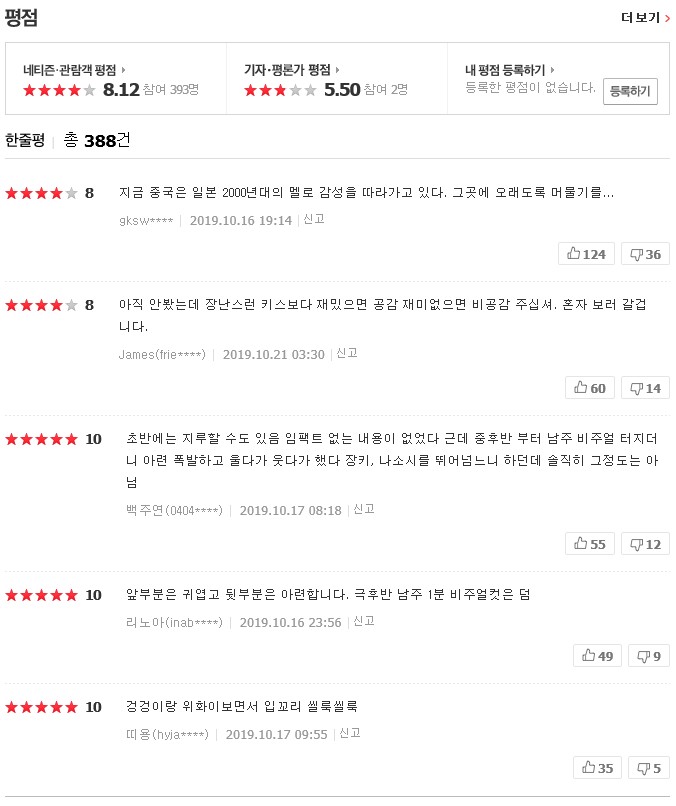Select the 한줄평 tab

25,140
